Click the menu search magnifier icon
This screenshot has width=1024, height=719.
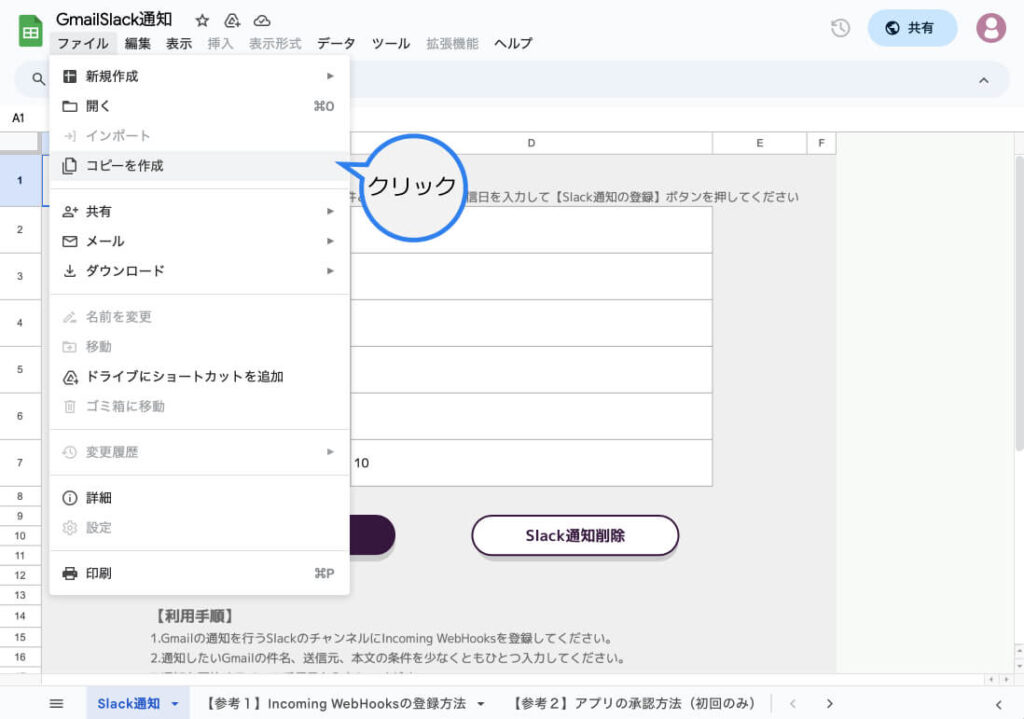(39, 80)
